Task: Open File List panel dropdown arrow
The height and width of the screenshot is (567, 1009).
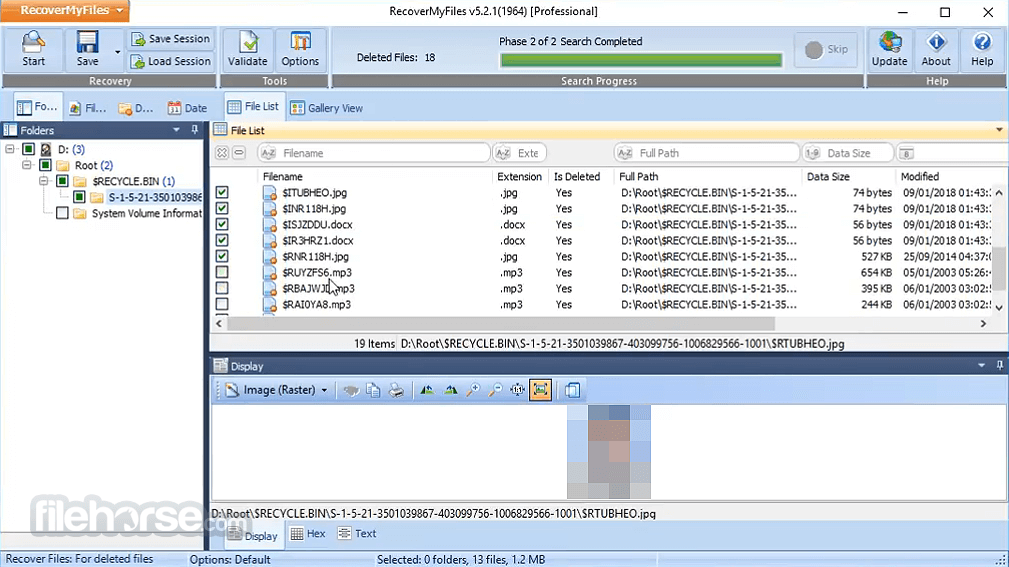Action: 999,130
